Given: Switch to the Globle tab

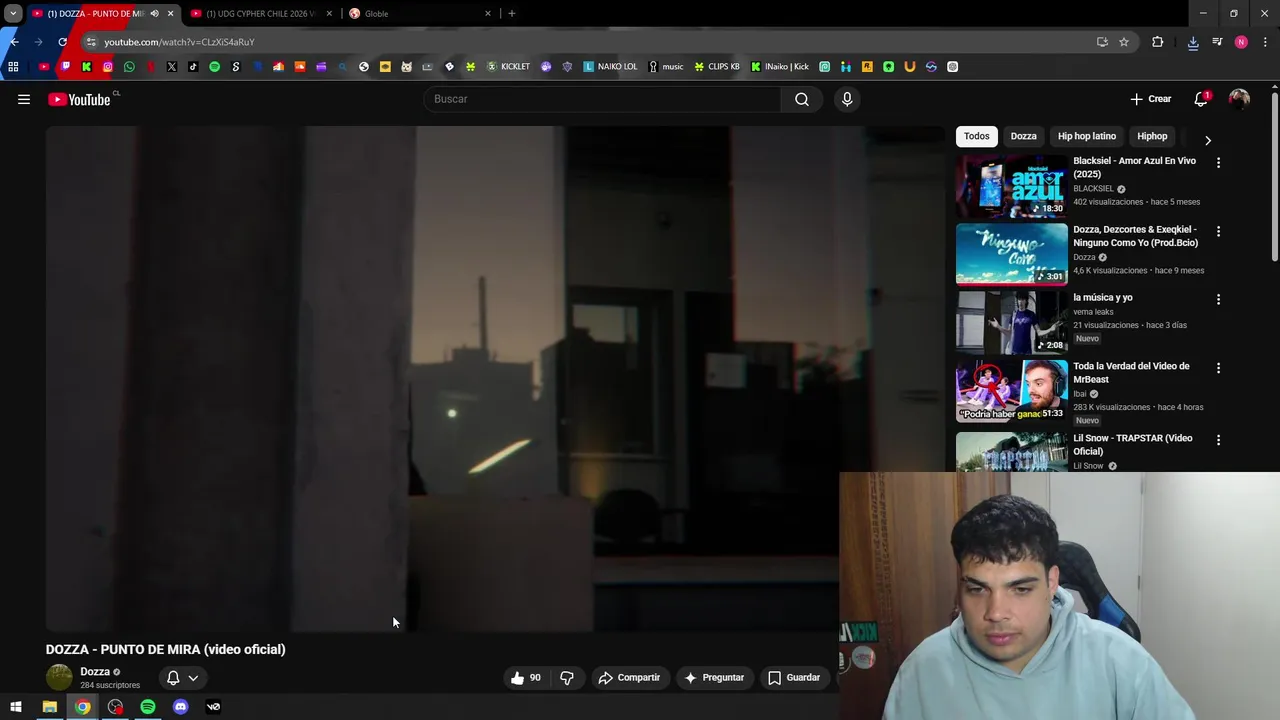Looking at the screenshot, I should [420, 14].
